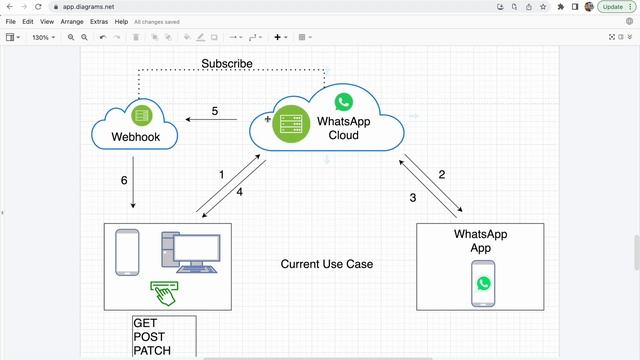Open the 130% zoom level dropdown
The width and height of the screenshot is (640, 360).
43,37
